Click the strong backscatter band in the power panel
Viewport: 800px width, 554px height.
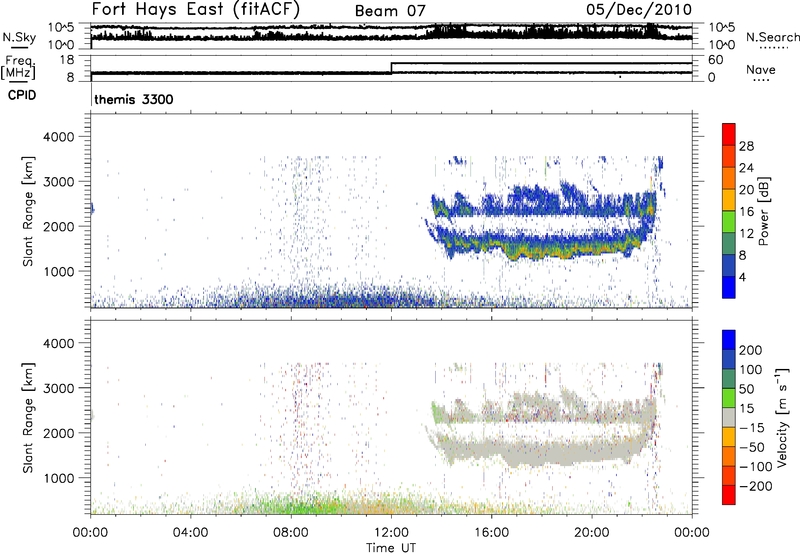[541, 248]
